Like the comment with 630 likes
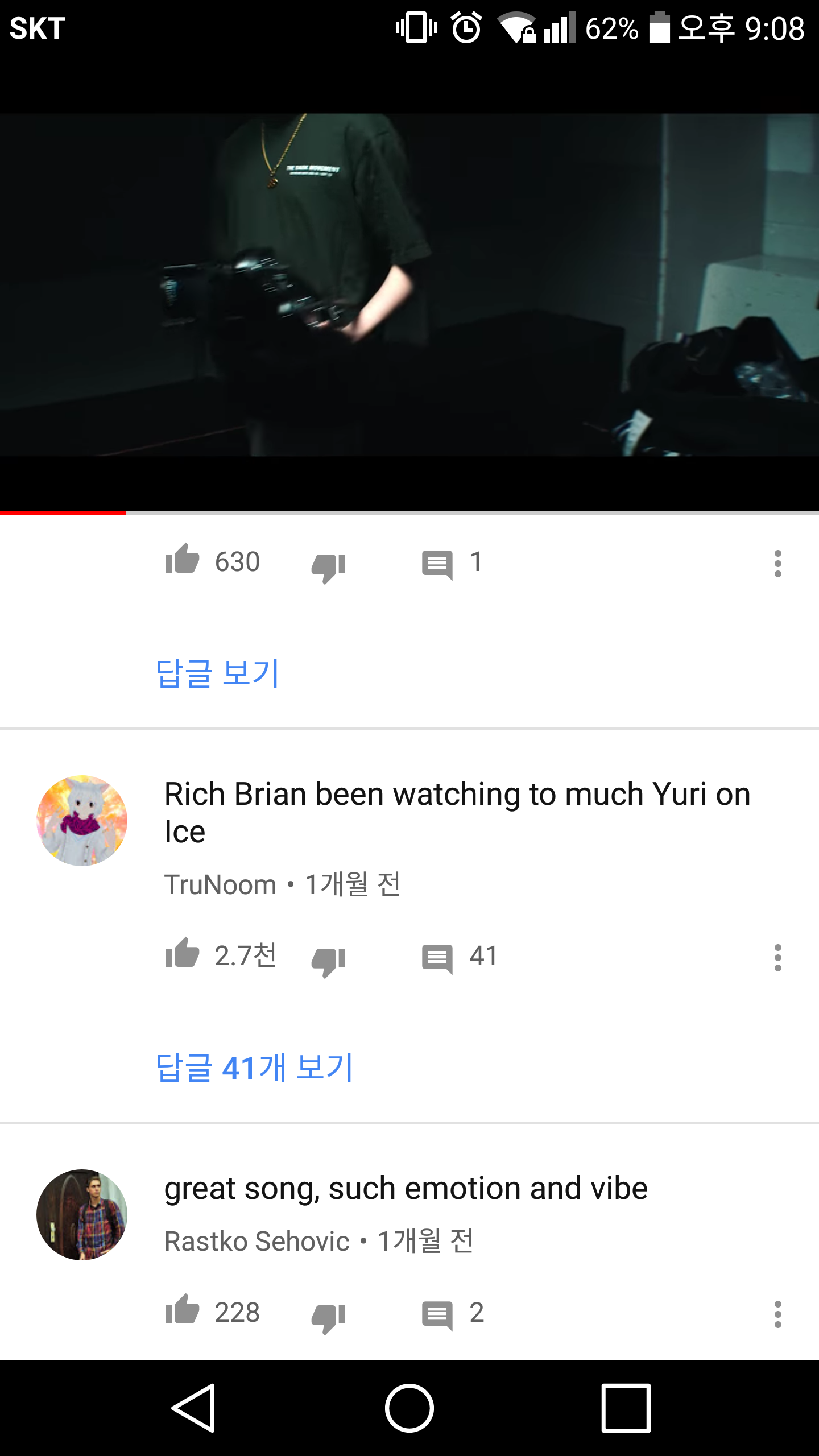Image resolution: width=819 pixels, height=1456 pixels. tap(182, 559)
